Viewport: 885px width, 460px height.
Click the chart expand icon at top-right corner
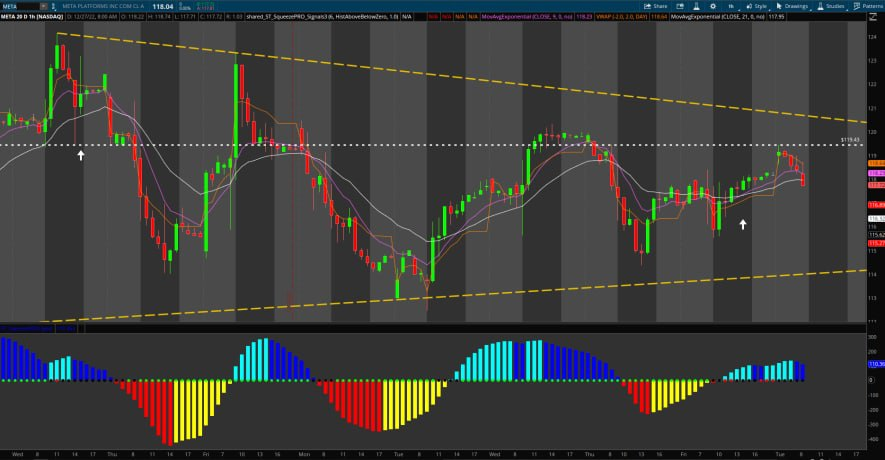pos(873,17)
